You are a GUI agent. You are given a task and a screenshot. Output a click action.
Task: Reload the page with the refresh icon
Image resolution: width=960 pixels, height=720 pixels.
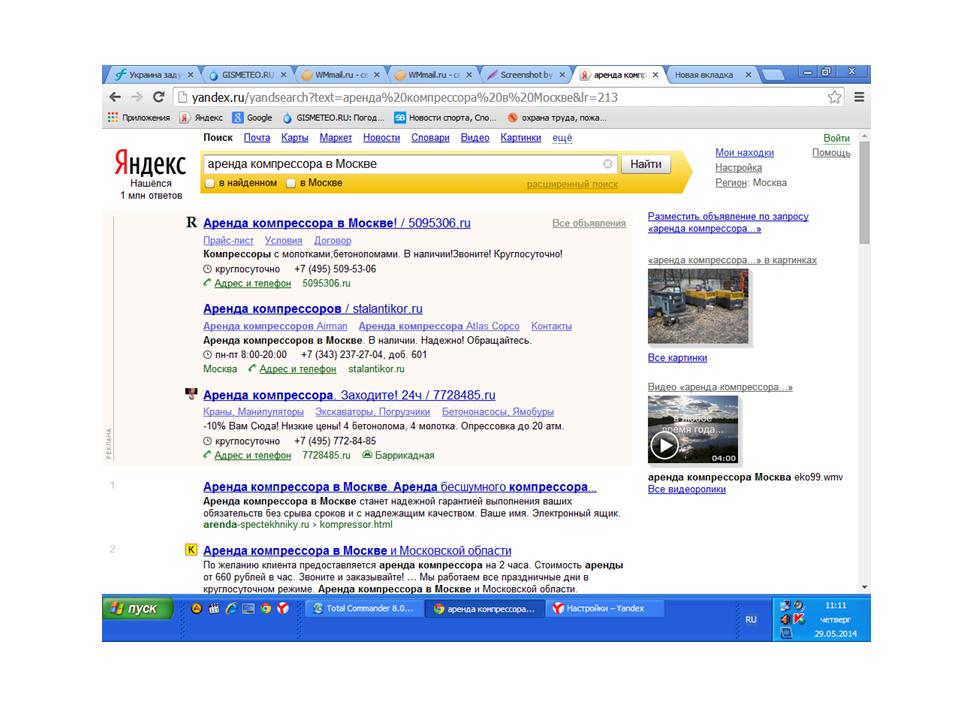[159, 97]
